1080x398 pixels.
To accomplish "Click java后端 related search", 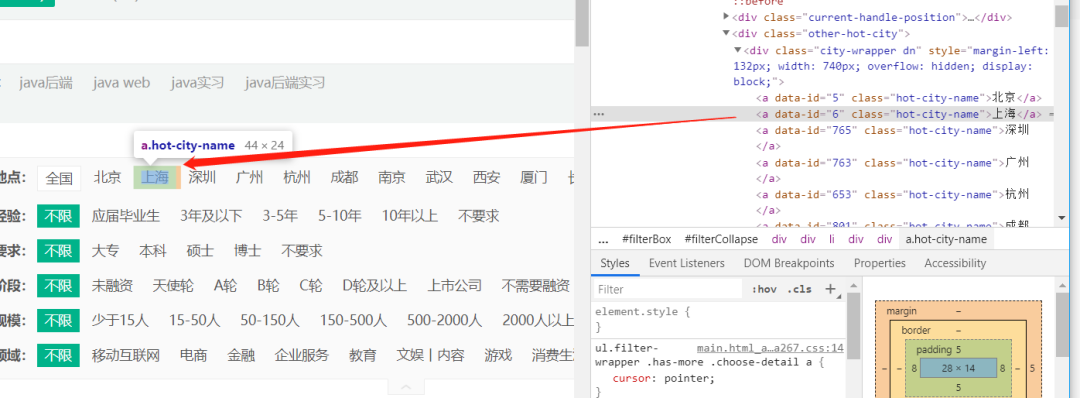I will click(x=45, y=83).
